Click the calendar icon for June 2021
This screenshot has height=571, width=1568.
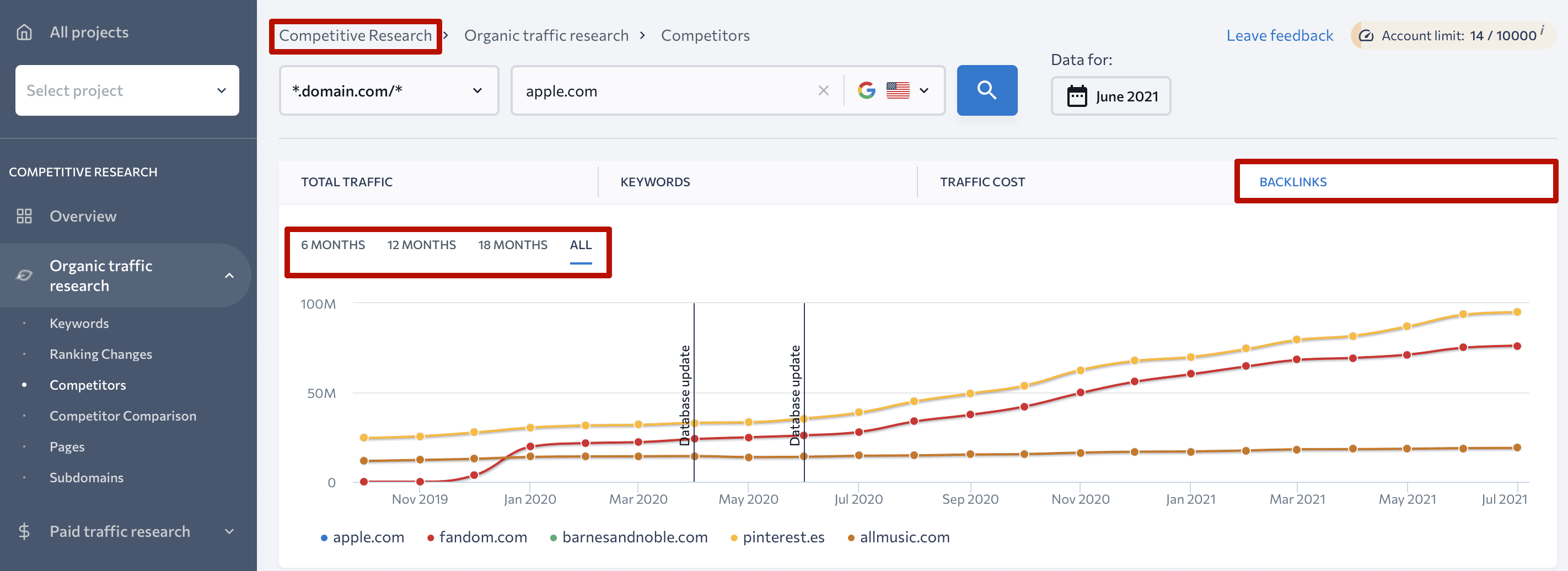[x=1077, y=96]
